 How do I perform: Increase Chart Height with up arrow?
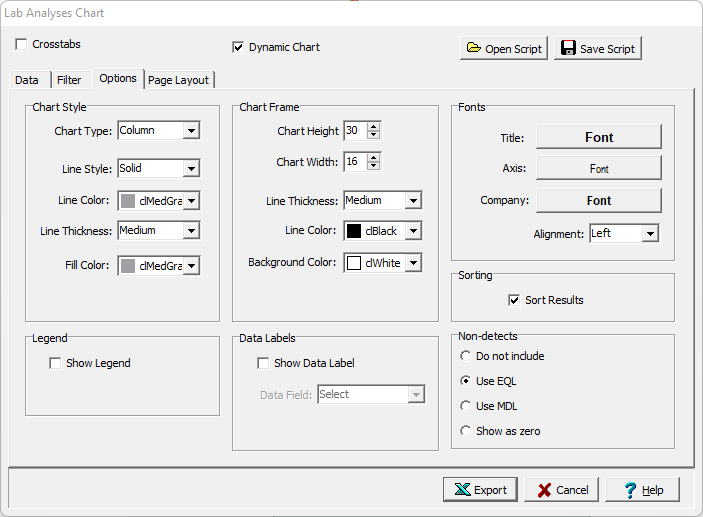pyautogui.click(x=373, y=127)
